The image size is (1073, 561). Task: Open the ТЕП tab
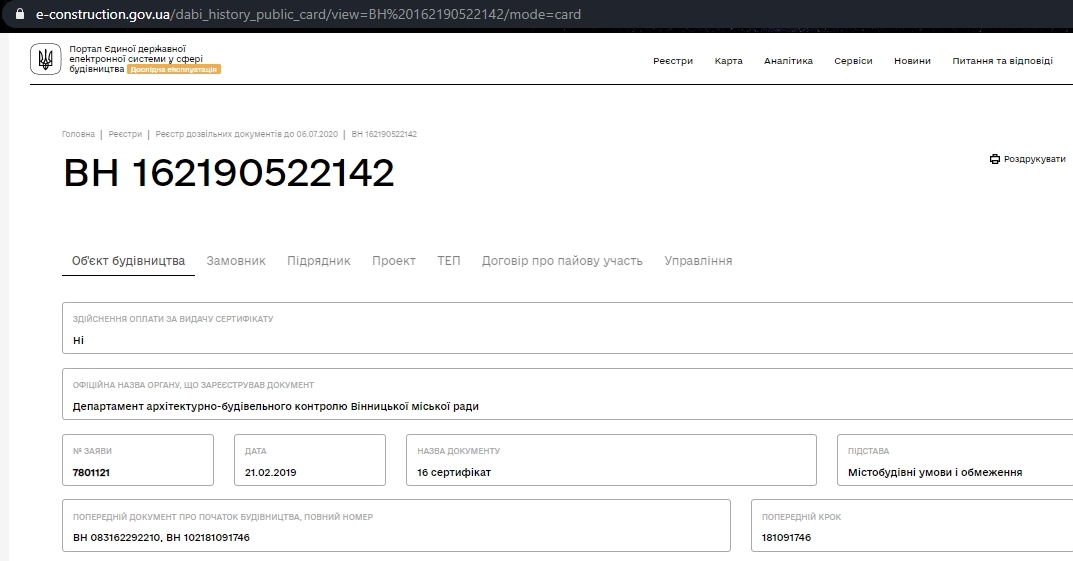[449, 261]
